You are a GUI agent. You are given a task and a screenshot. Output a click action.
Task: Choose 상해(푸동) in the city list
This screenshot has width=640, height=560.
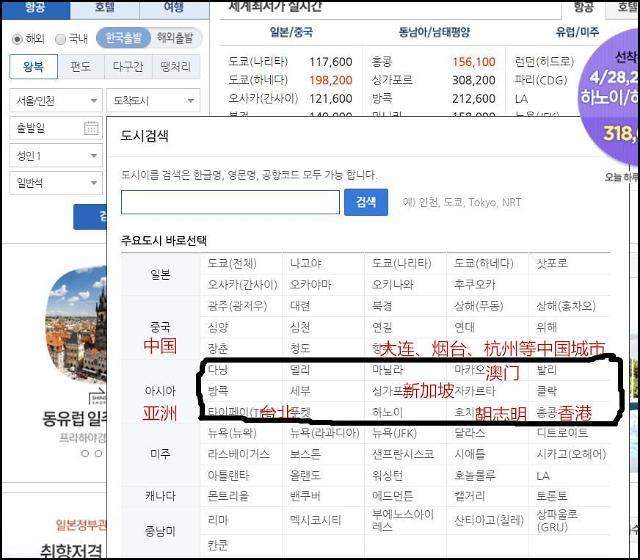pyautogui.click(x=479, y=306)
